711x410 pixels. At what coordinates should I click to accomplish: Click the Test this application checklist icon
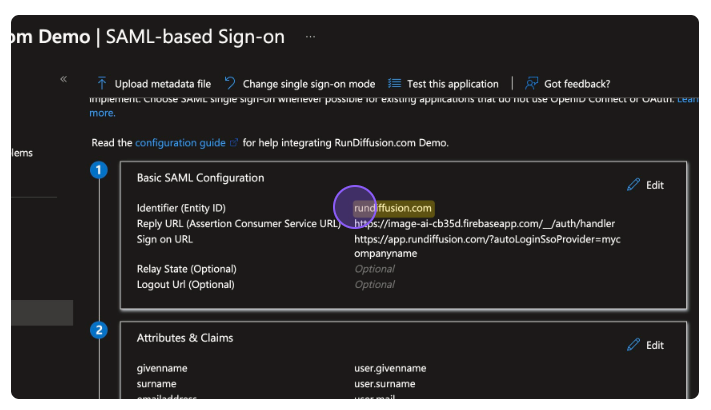[x=394, y=84]
